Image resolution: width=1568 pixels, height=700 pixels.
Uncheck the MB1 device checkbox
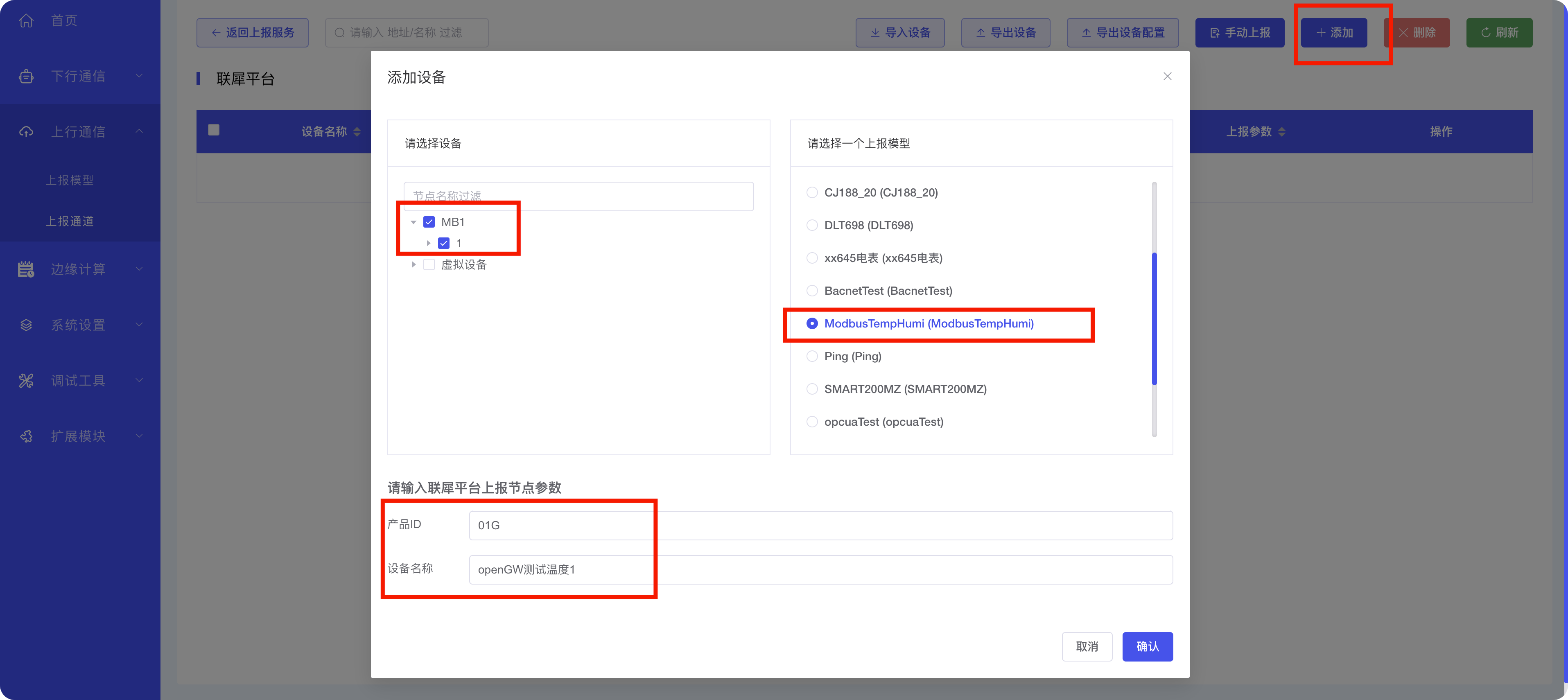[429, 222]
